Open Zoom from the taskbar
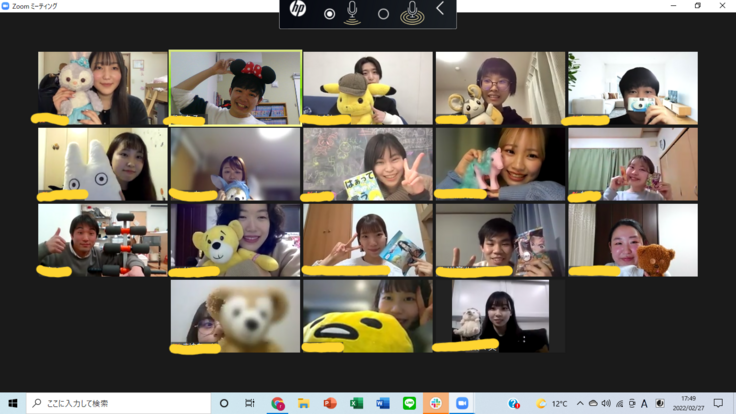This screenshot has height=414, width=736. coord(462,403)
